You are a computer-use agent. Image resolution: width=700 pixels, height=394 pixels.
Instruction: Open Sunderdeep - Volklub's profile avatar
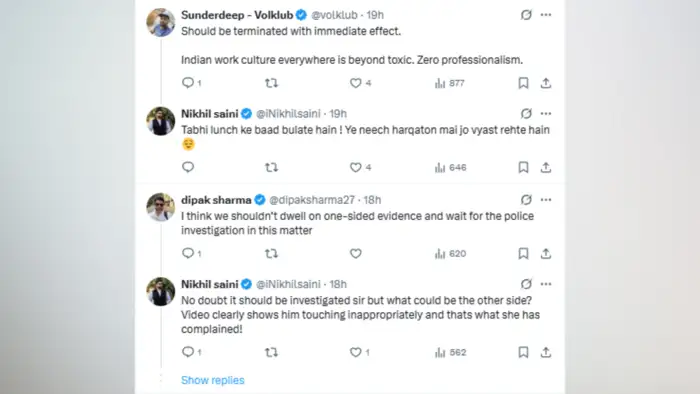click(x=161, y=22)
